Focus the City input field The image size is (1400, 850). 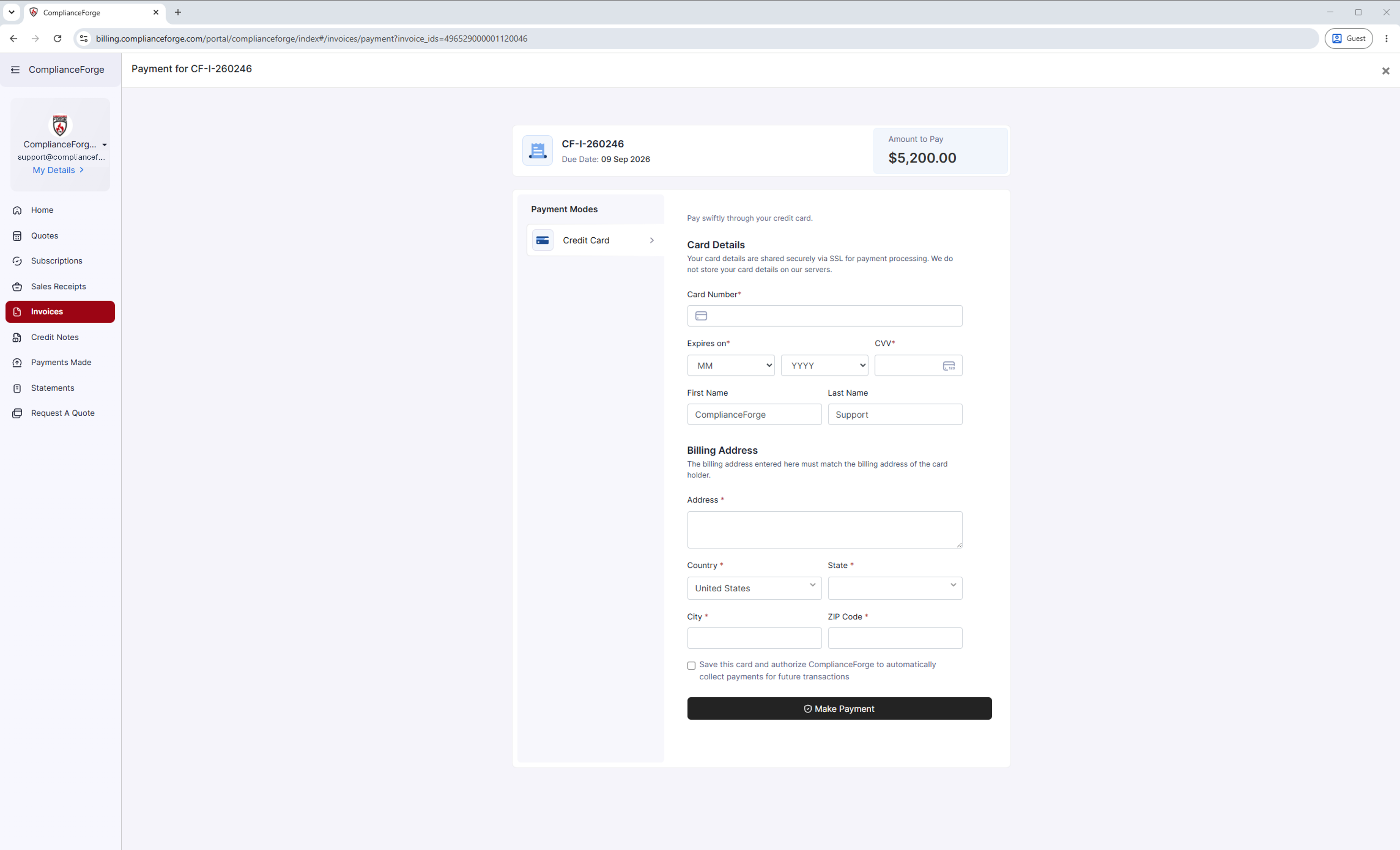pos(754,638)
